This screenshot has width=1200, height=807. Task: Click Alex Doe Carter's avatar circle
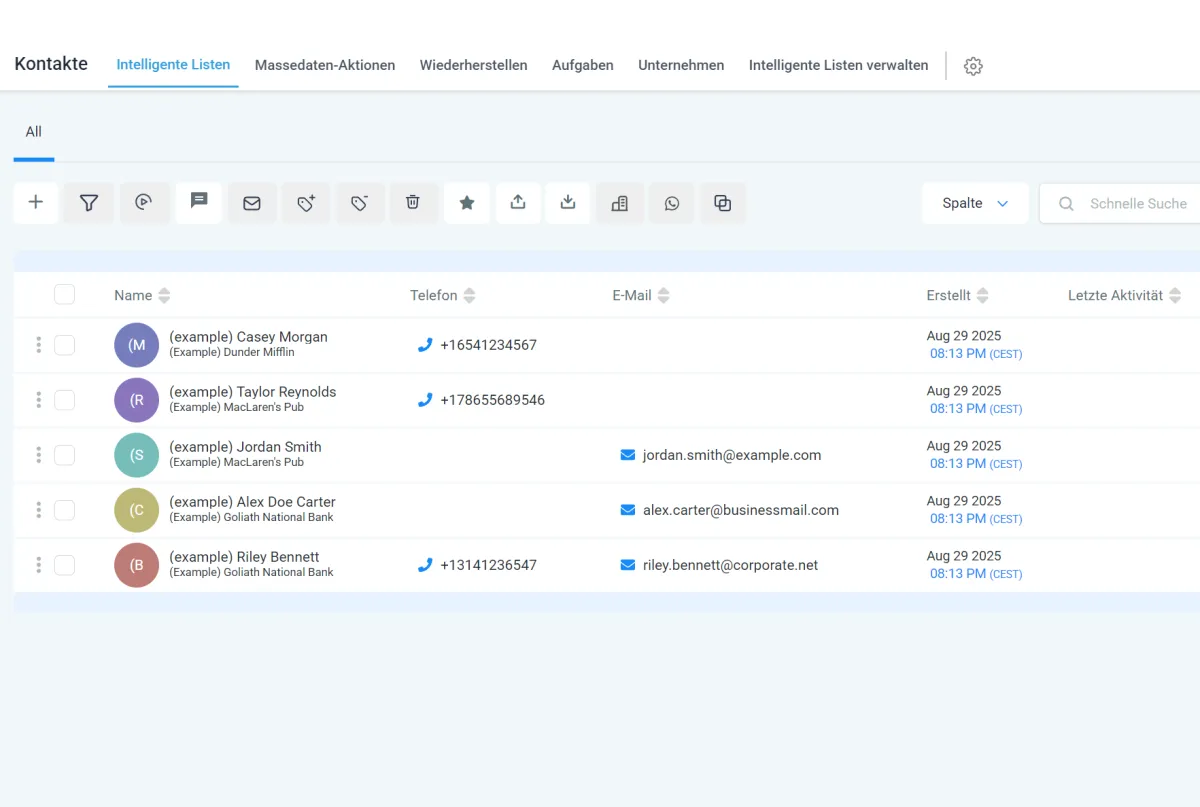(137, 510)
